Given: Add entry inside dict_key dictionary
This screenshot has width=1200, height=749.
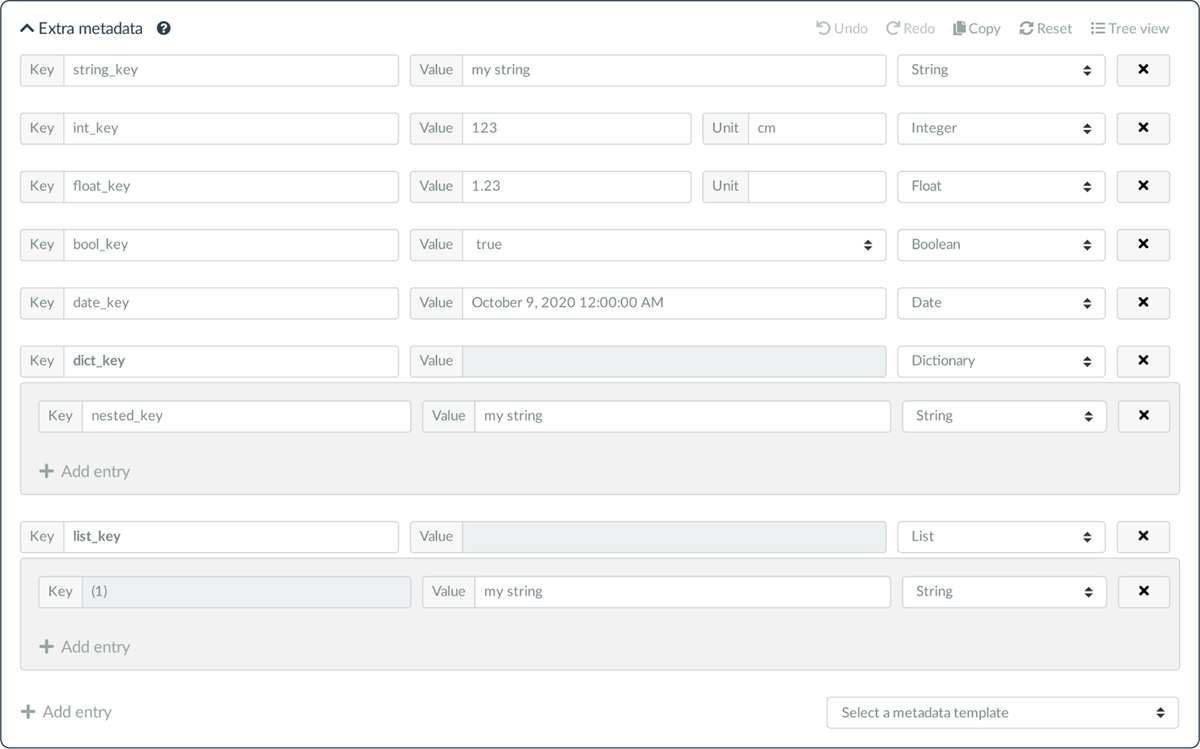Looking at the screenshot, I should 85,471.
